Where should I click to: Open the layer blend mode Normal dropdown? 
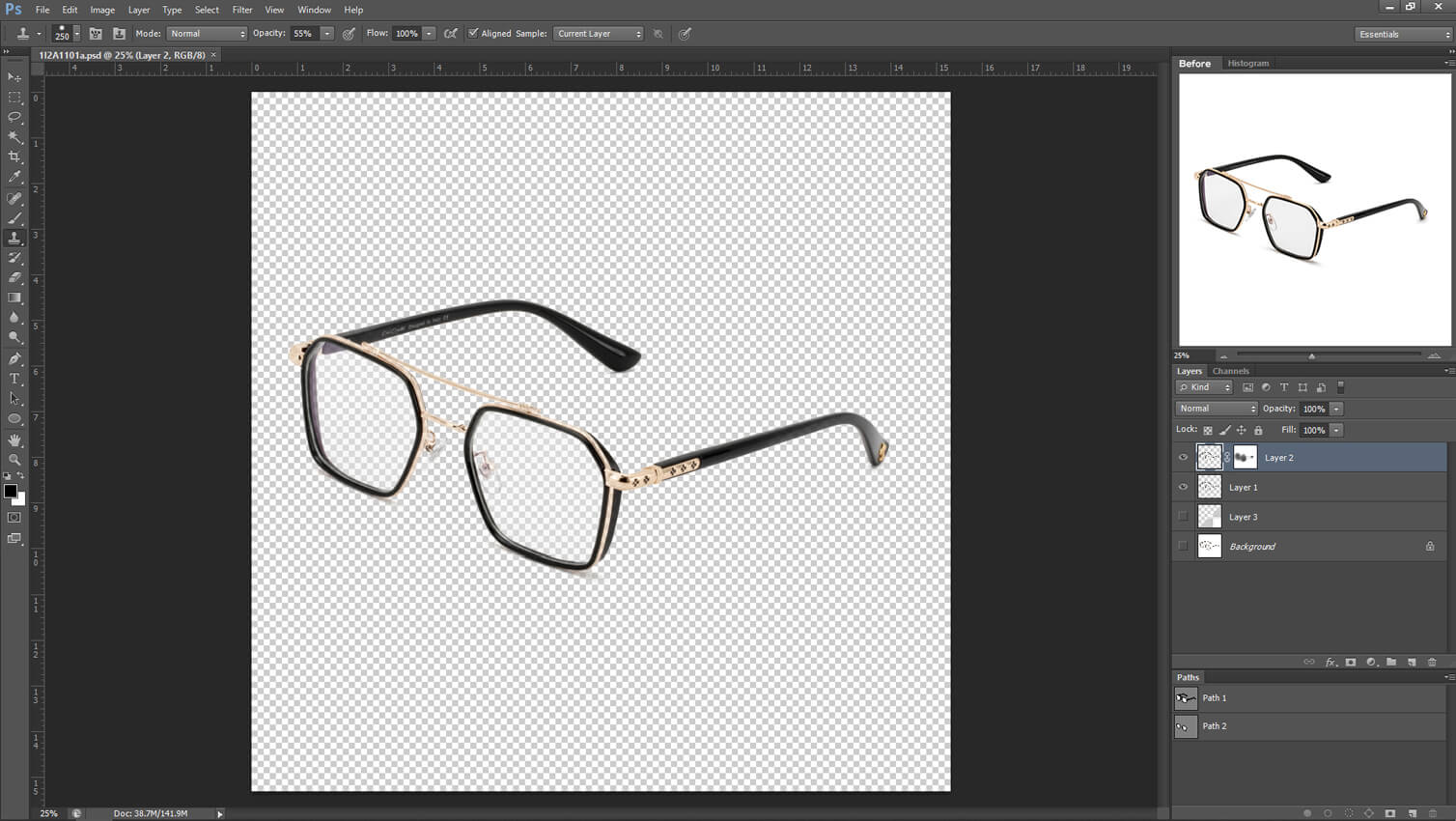[1217, 409]
